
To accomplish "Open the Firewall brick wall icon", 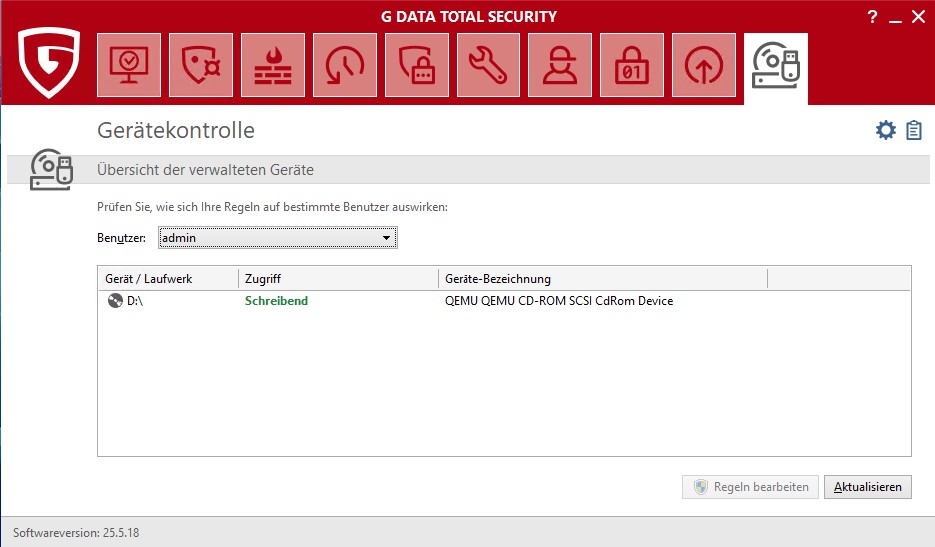I will (273, 65).
